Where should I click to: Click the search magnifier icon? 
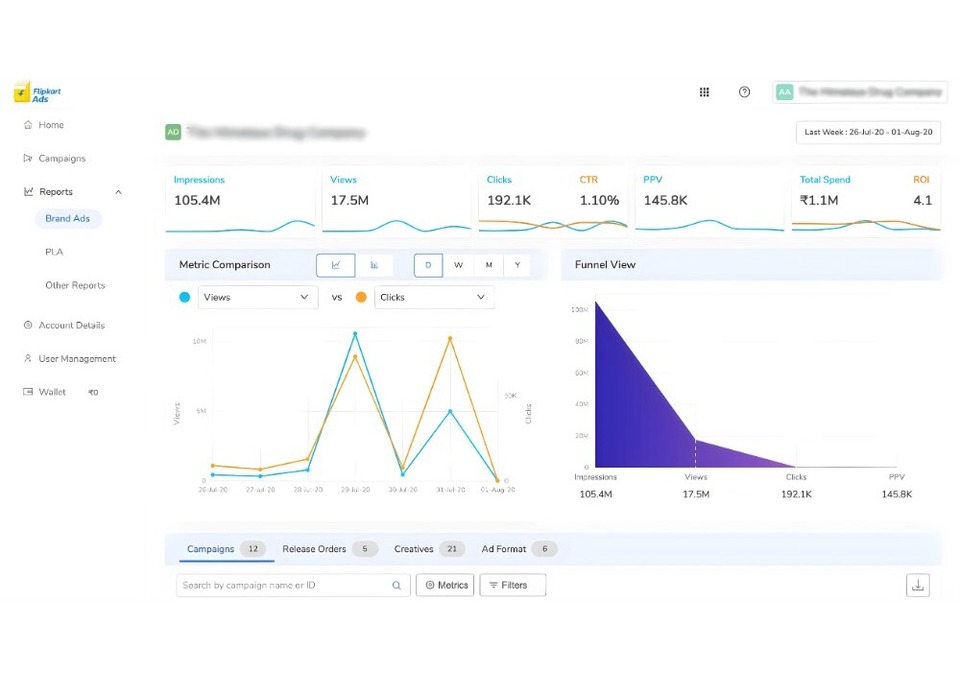[397, 585]
